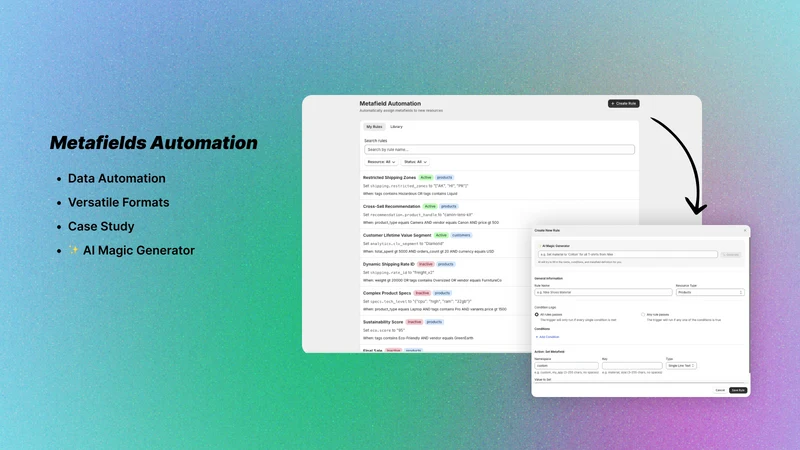Click the eco.score set value line
The width and height of the screenshot is (800, 450).
(x=384, y=330)
